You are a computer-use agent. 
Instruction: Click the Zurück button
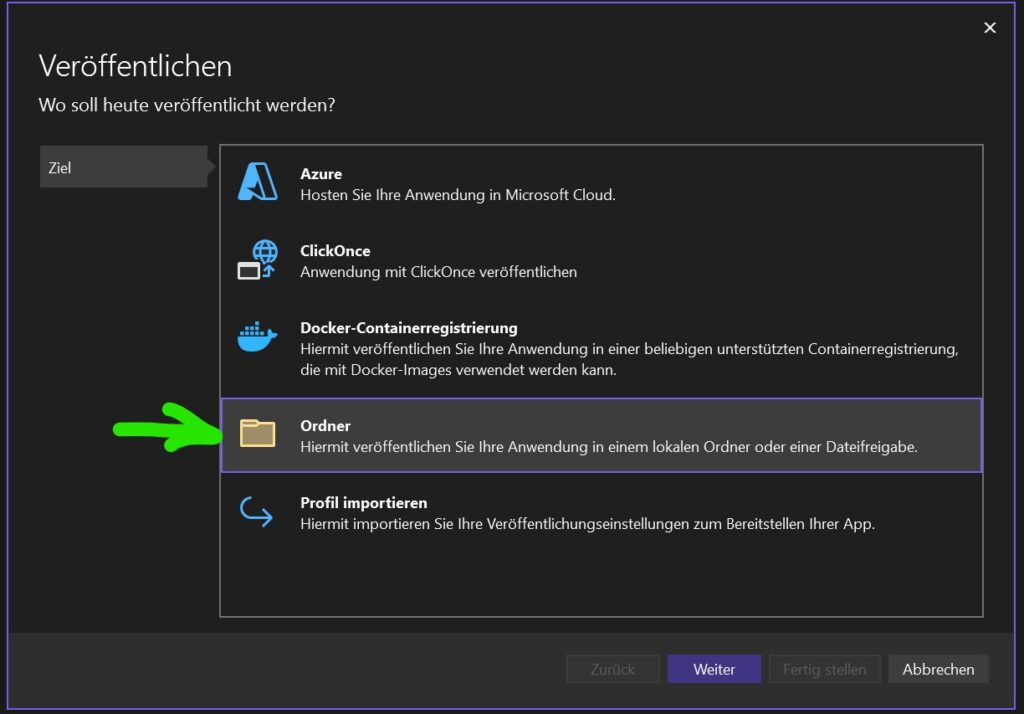[x=613, y=669]
